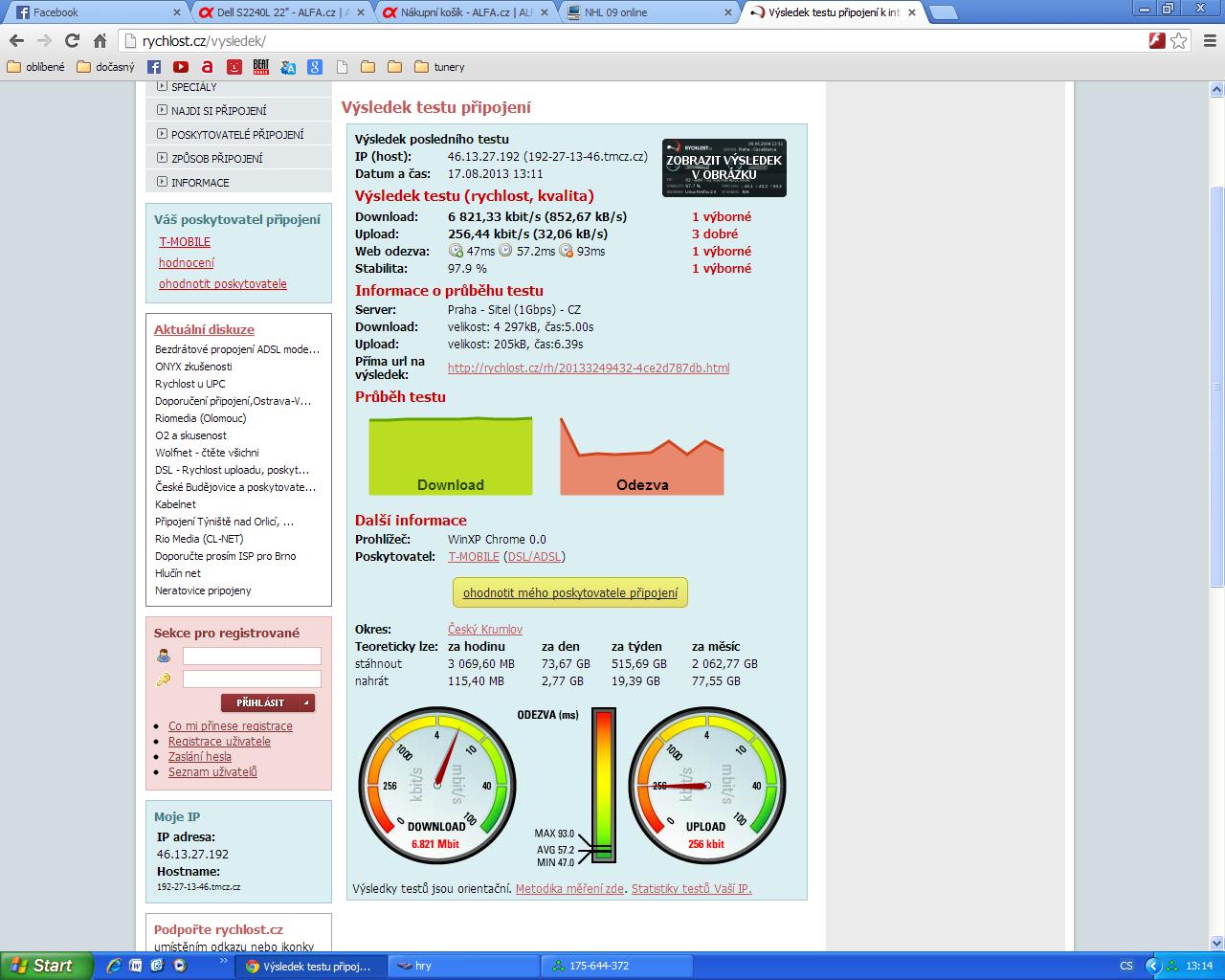Open the red letter 'a' bookmark
1225x980 pixels.
click(208, 67)
